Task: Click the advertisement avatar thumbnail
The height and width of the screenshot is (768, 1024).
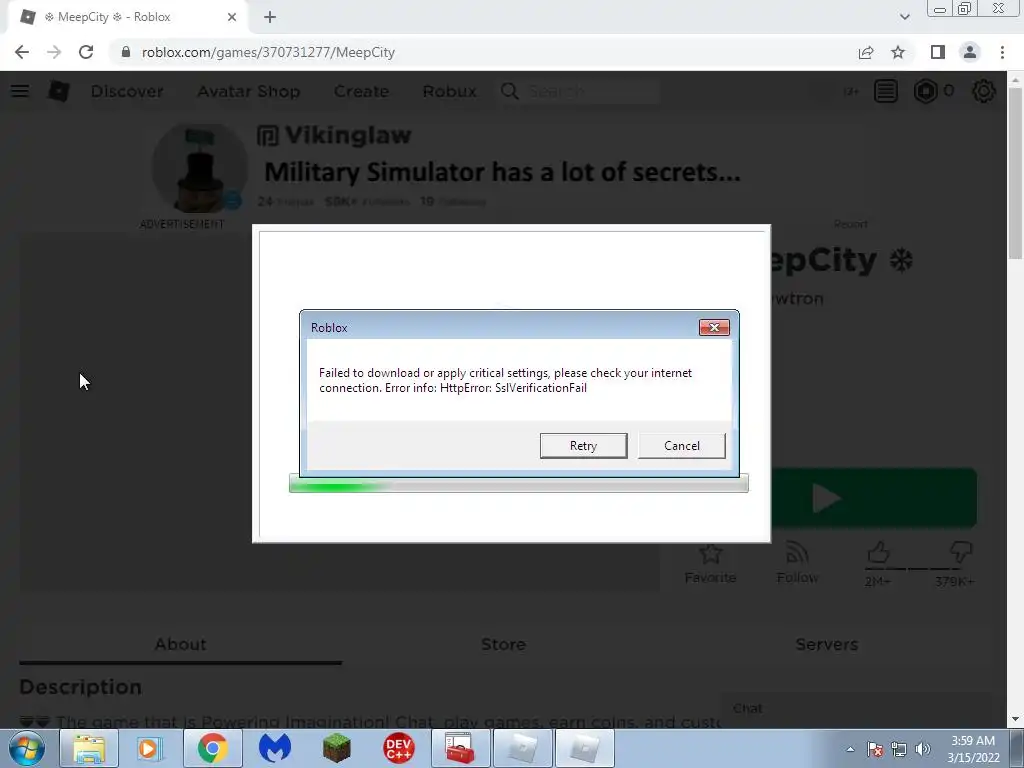Action: click(199, 168)
